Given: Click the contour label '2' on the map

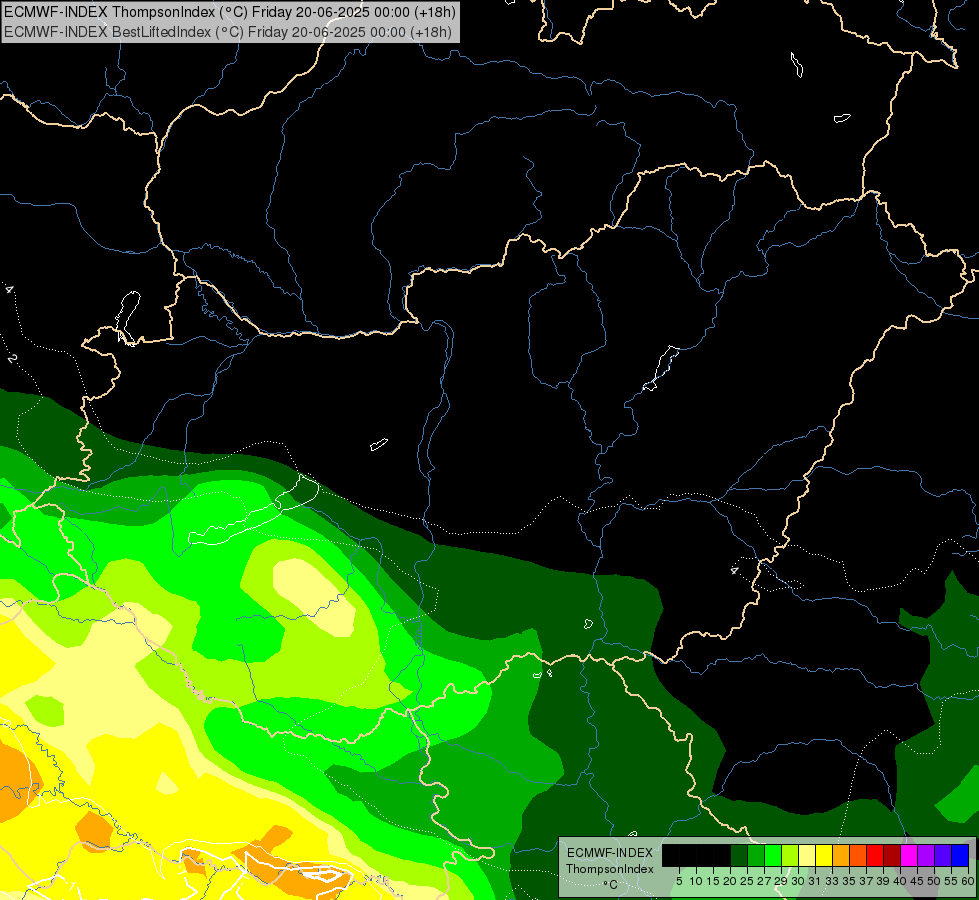Looking at the screenshot, I should pos(12,359).
